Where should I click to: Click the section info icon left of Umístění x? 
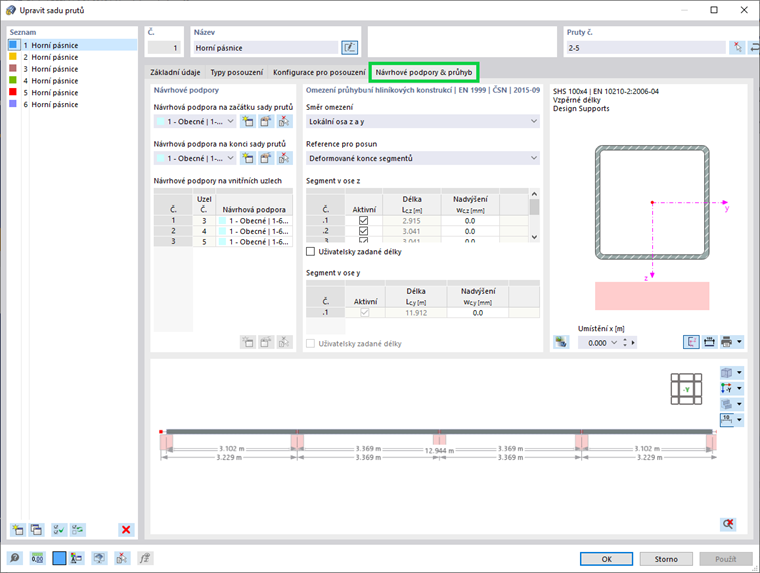(x=561, y=342)
